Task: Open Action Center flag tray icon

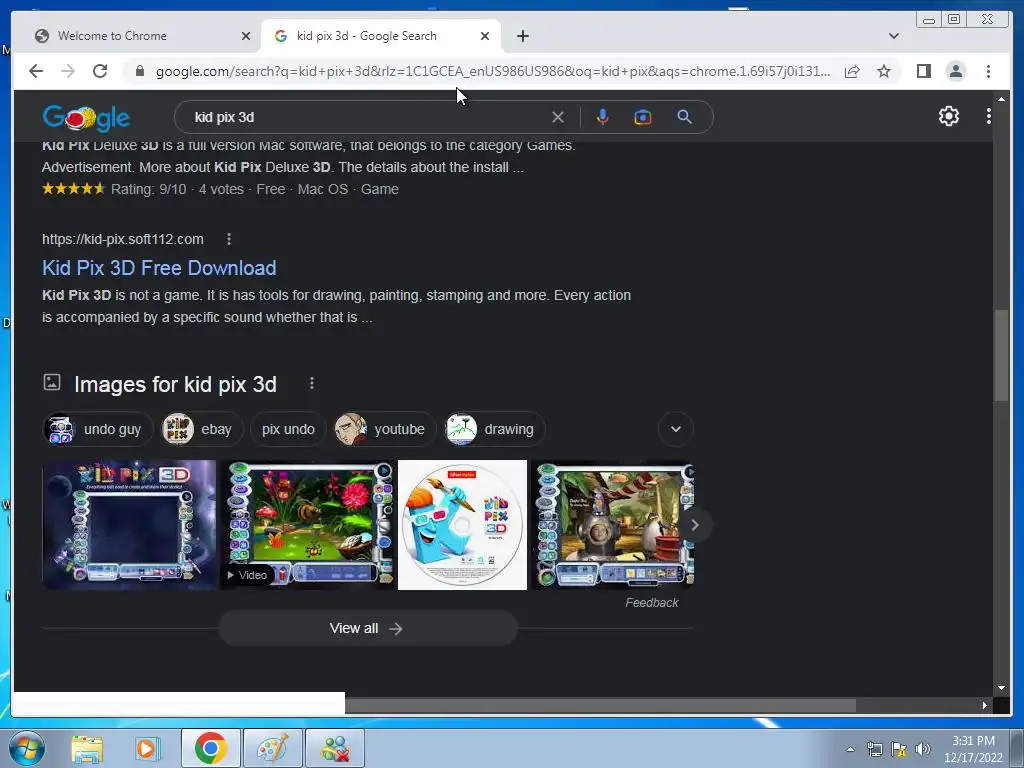Action: [x=899, y=749]
